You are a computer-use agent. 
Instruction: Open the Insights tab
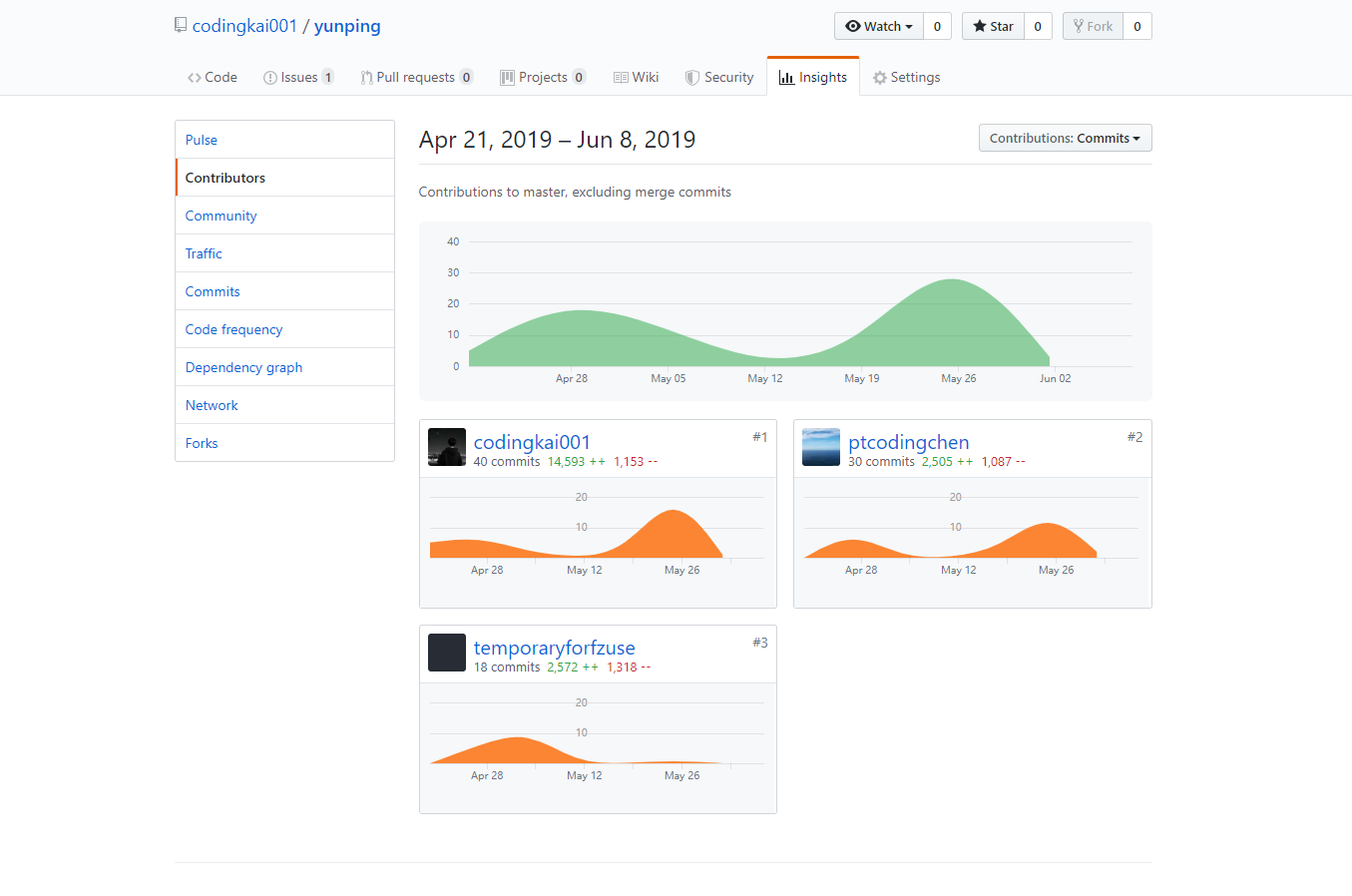coord(813,77)
